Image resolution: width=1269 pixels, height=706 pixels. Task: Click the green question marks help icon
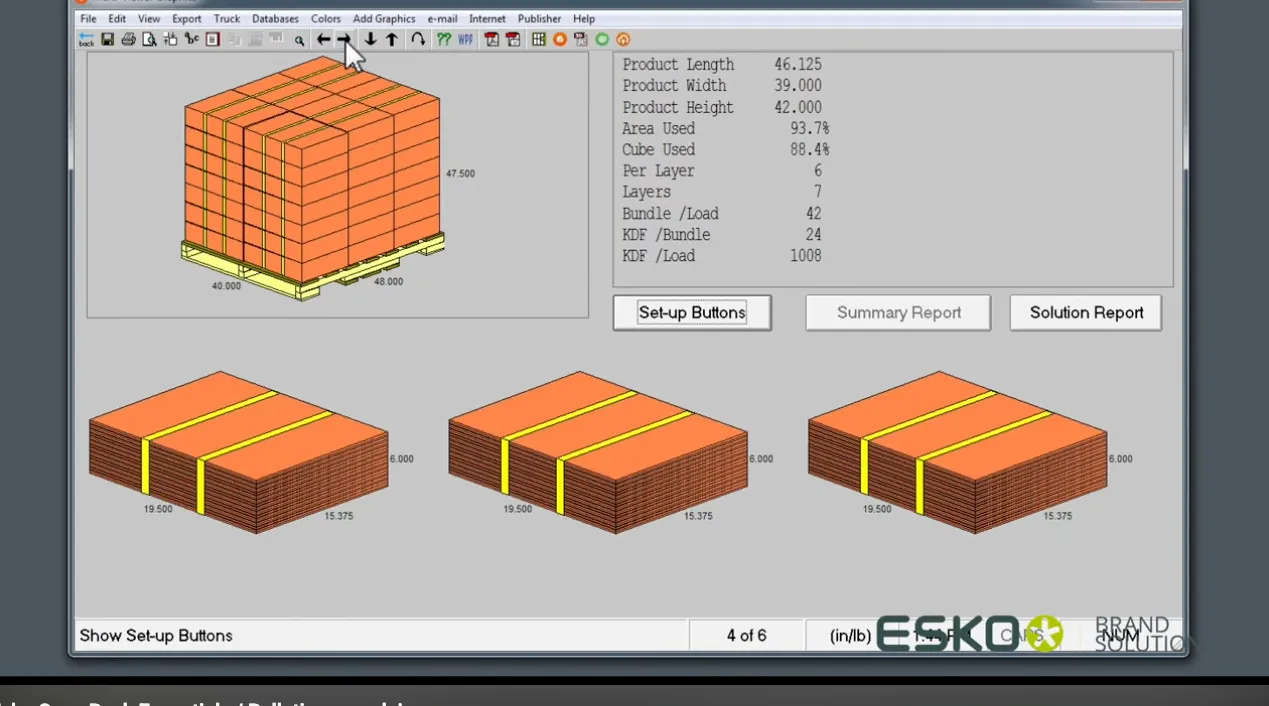444,40
